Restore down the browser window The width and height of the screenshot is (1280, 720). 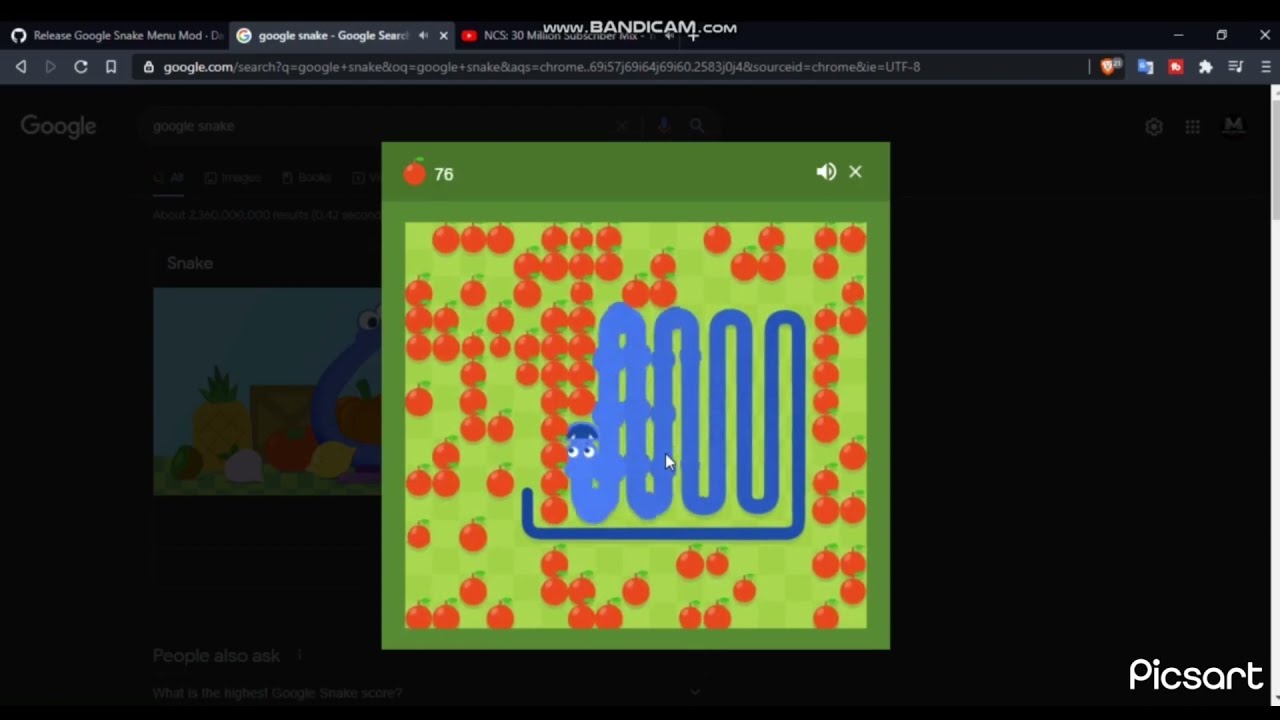pos(1221,35)
